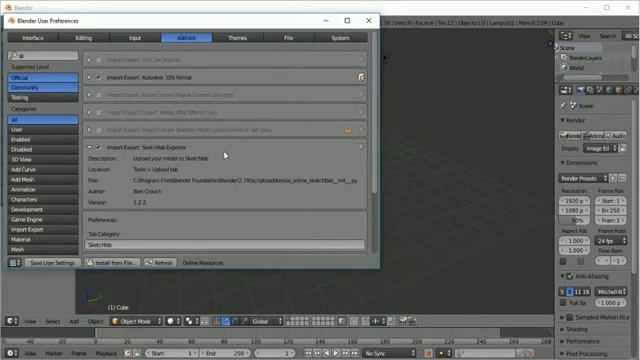Viewport: 640px width, 360px height.
Task: Select the Material category
Action: pos(43,240)
